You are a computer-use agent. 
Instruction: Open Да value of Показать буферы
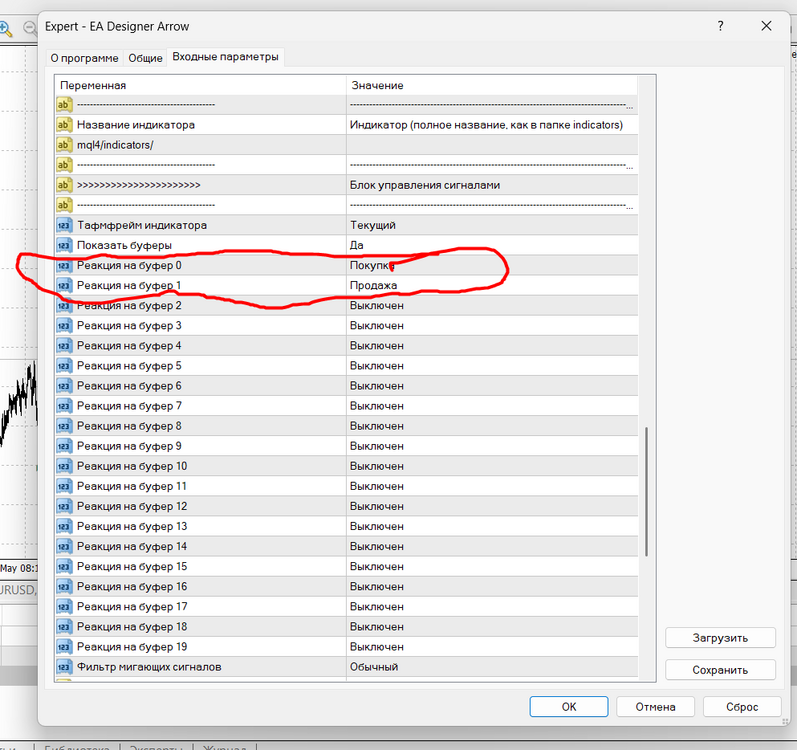click(x=492, y=245)
